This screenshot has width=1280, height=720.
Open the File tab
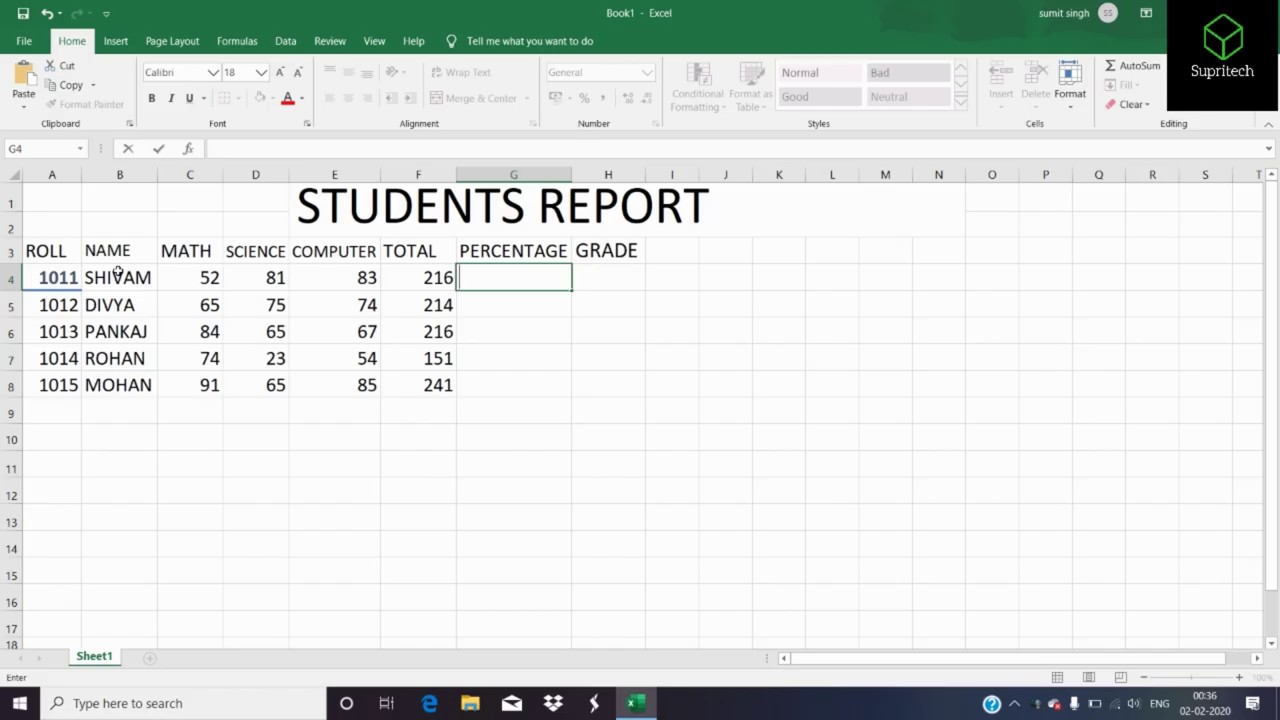tap(24, 41)
